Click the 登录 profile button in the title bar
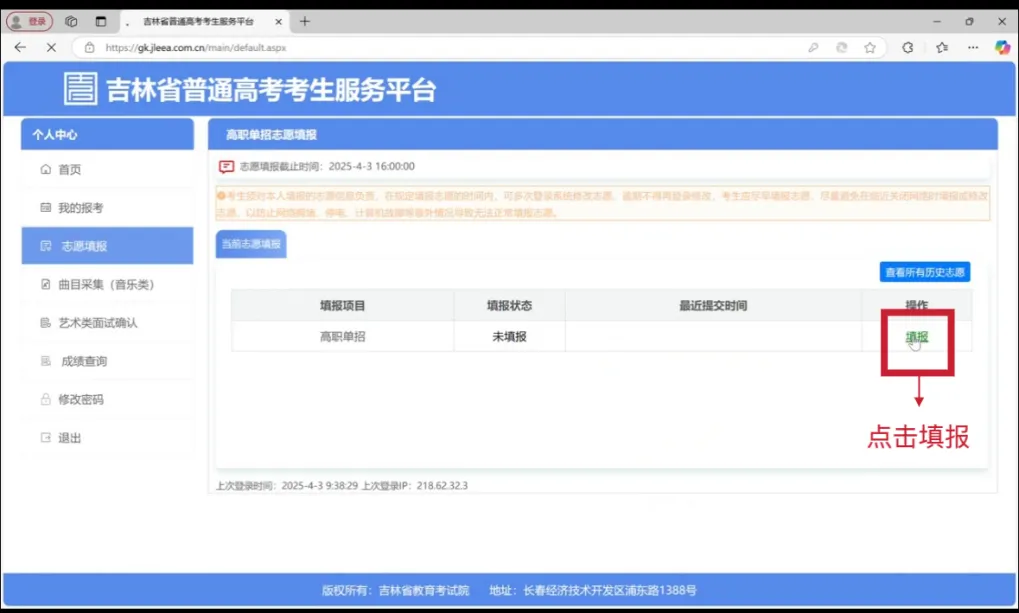This screenshot has width=1019, height=613. click(x=29, y=21)
